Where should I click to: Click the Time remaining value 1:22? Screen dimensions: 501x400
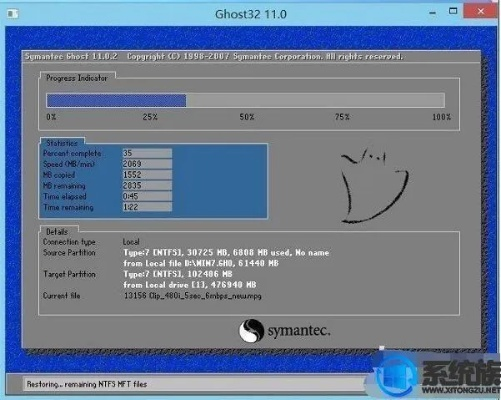147,207
